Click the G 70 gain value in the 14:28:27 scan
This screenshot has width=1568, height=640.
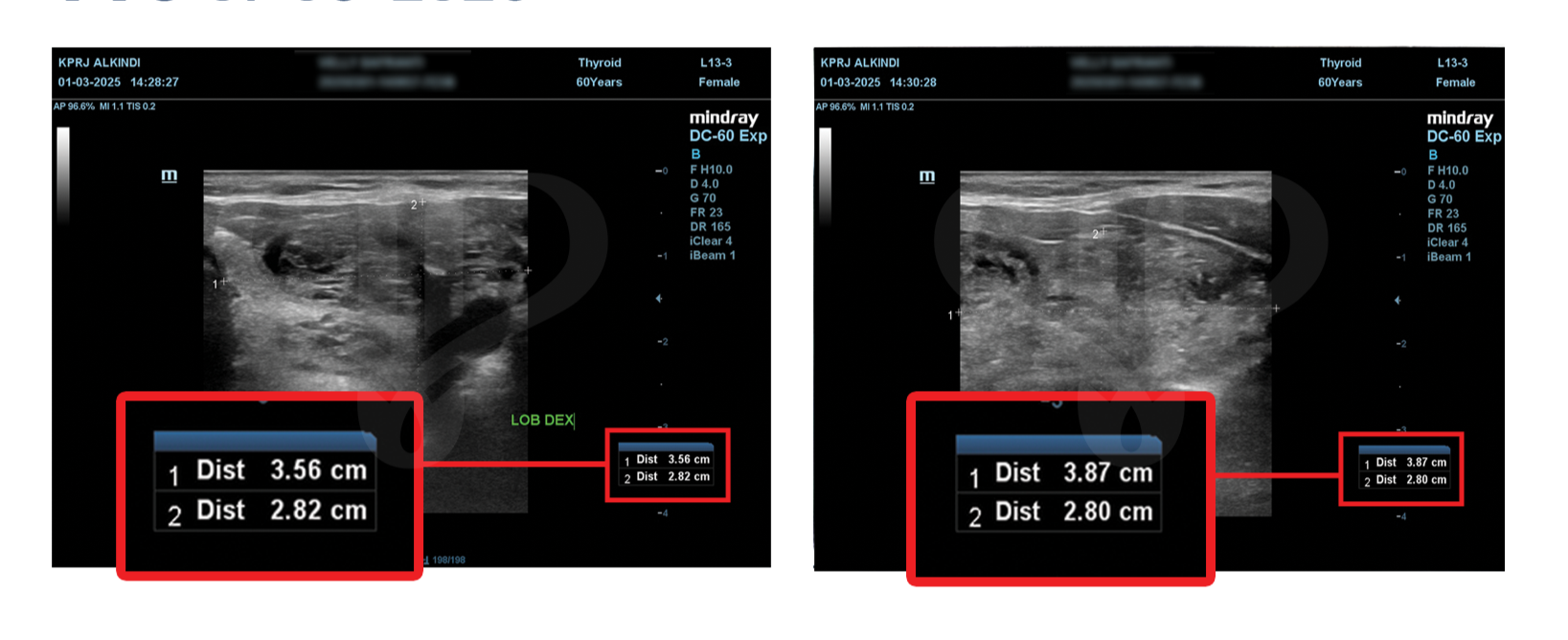click(702, 198)
